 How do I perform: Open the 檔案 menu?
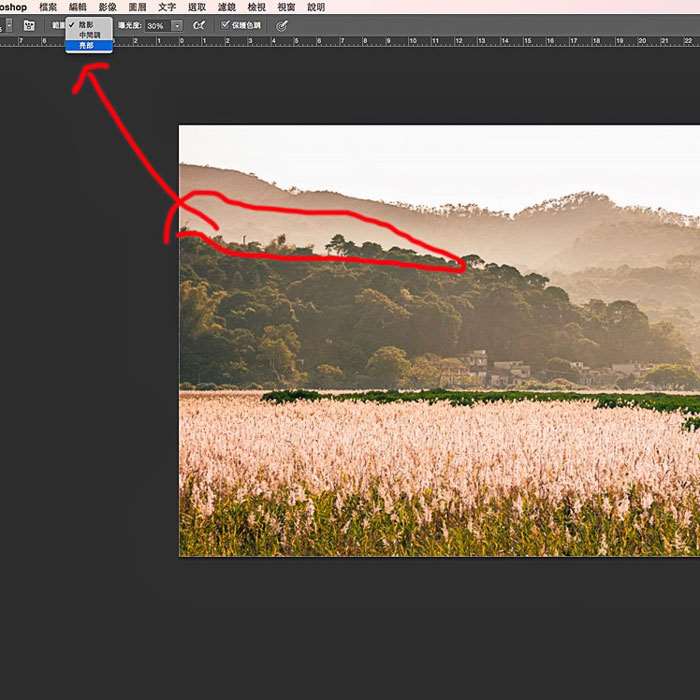(48, 7)
